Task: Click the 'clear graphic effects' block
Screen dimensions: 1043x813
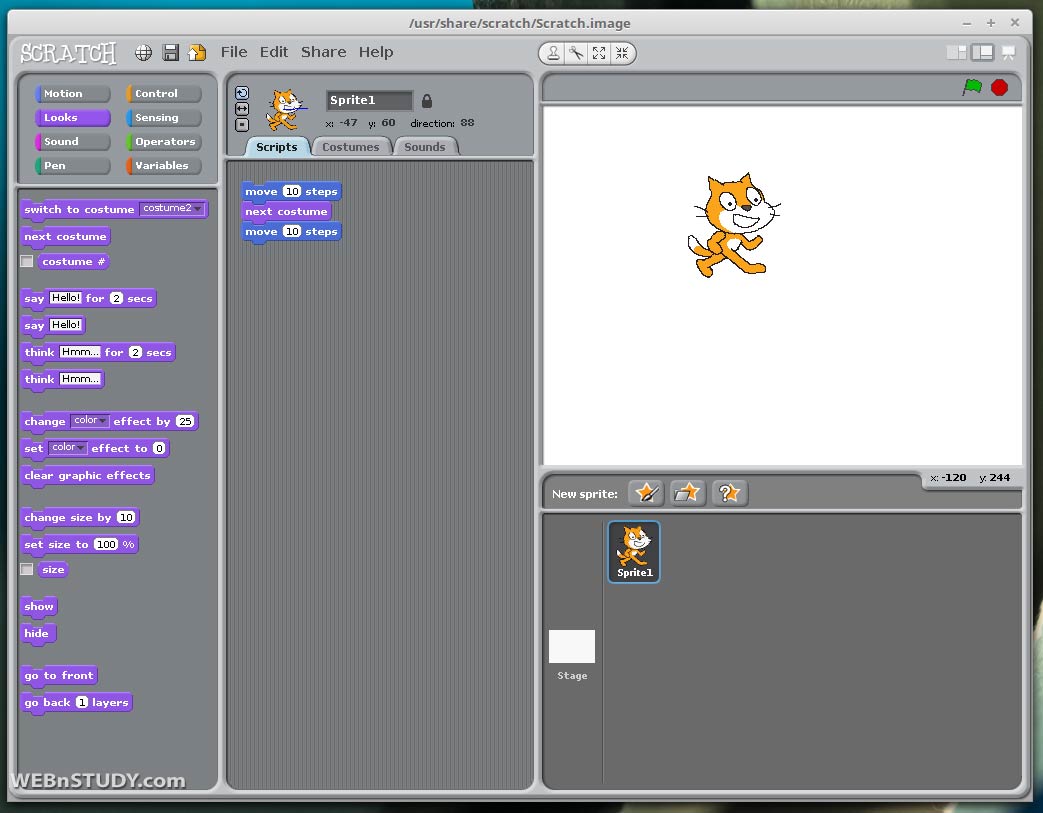Action: 88,476
